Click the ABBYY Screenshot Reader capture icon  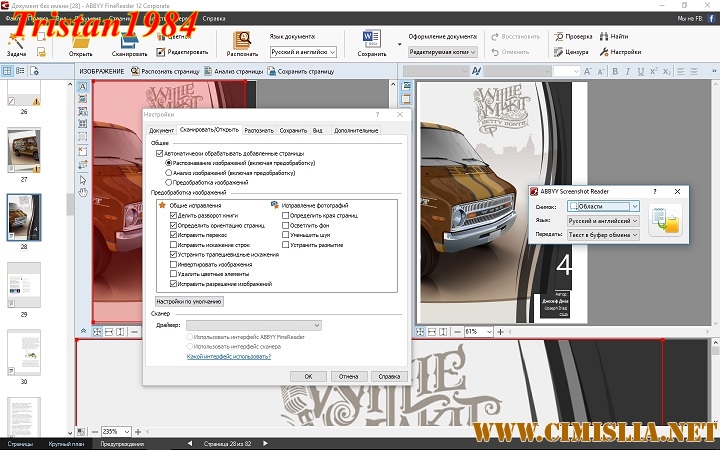(x=664, y=219)
